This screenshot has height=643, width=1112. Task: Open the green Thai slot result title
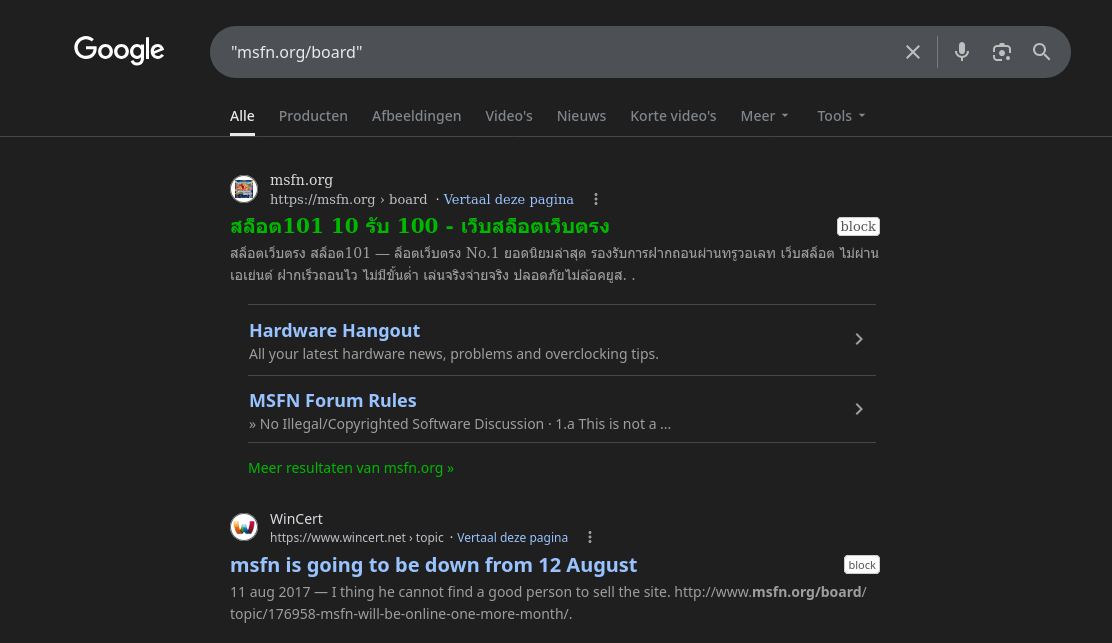point(420,226)
